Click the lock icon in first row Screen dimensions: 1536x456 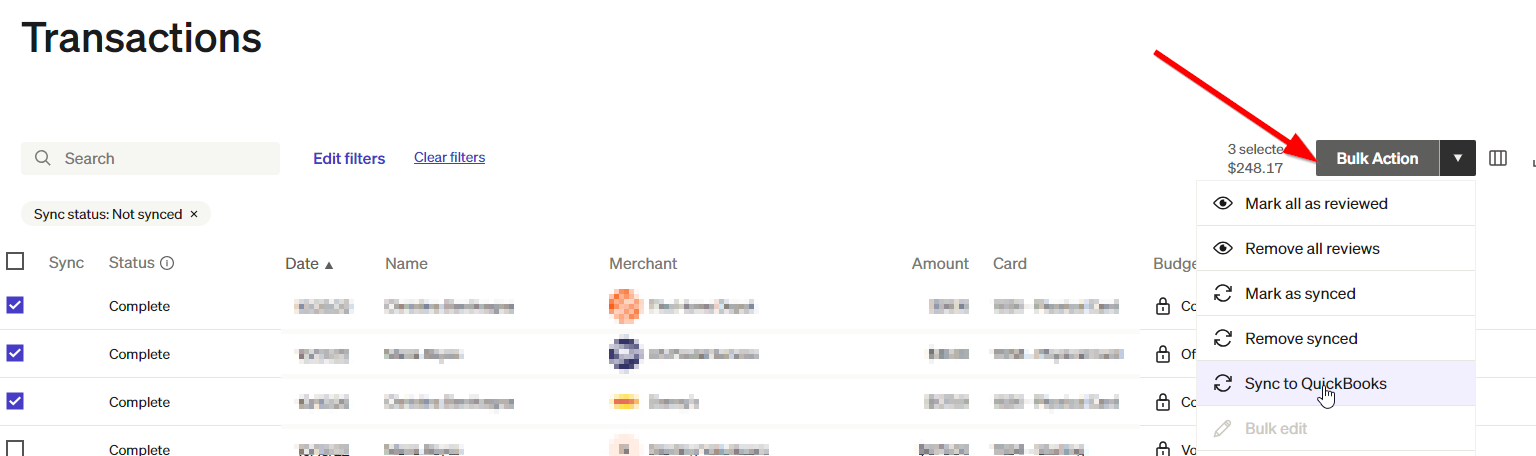[x=1162, y=306]
